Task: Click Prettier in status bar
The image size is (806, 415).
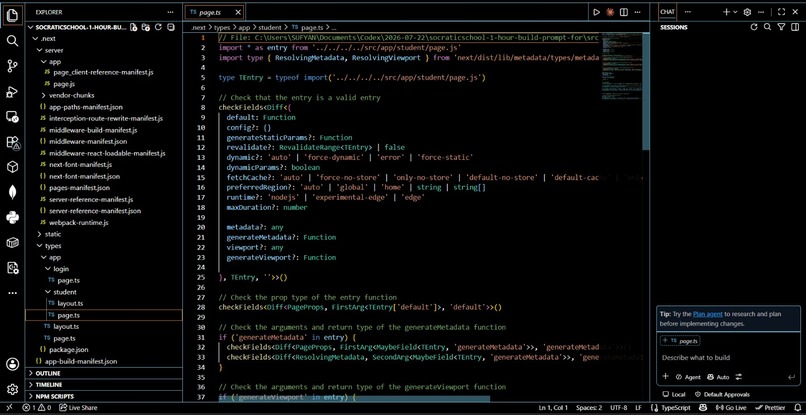Action: pos(771,407)
